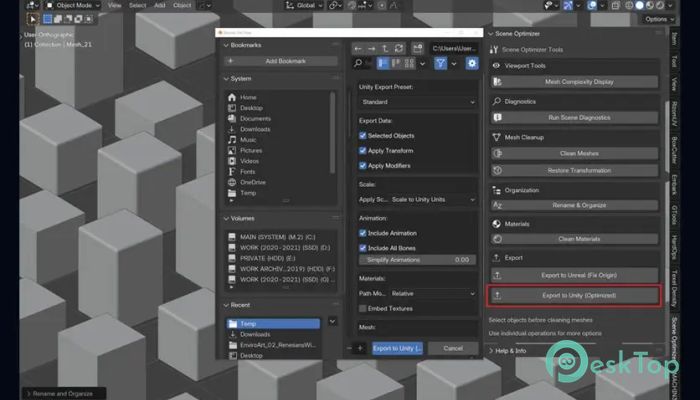Click the Clean Meshes button

(x=575, y=154)
